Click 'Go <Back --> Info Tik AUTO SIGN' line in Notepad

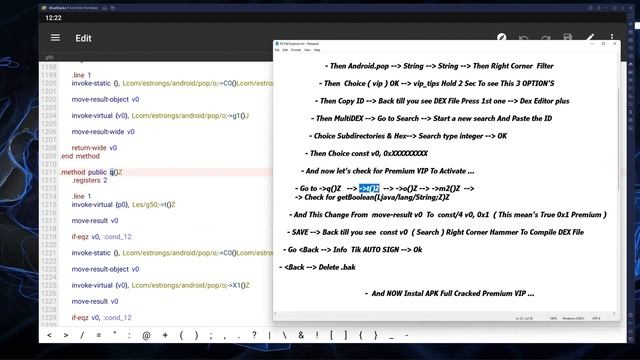coord(353,249)
